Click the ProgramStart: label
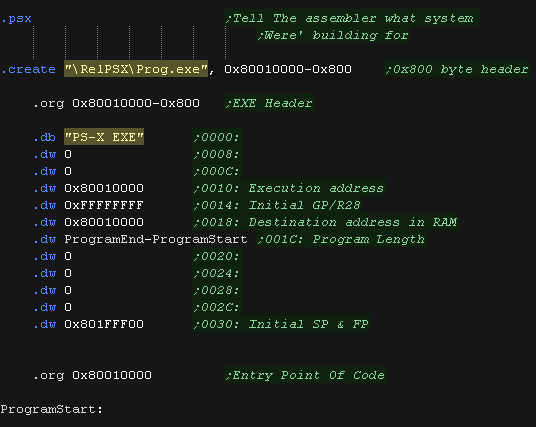The width and height of the screenshot is (536, 427). (x=51, y=409)
